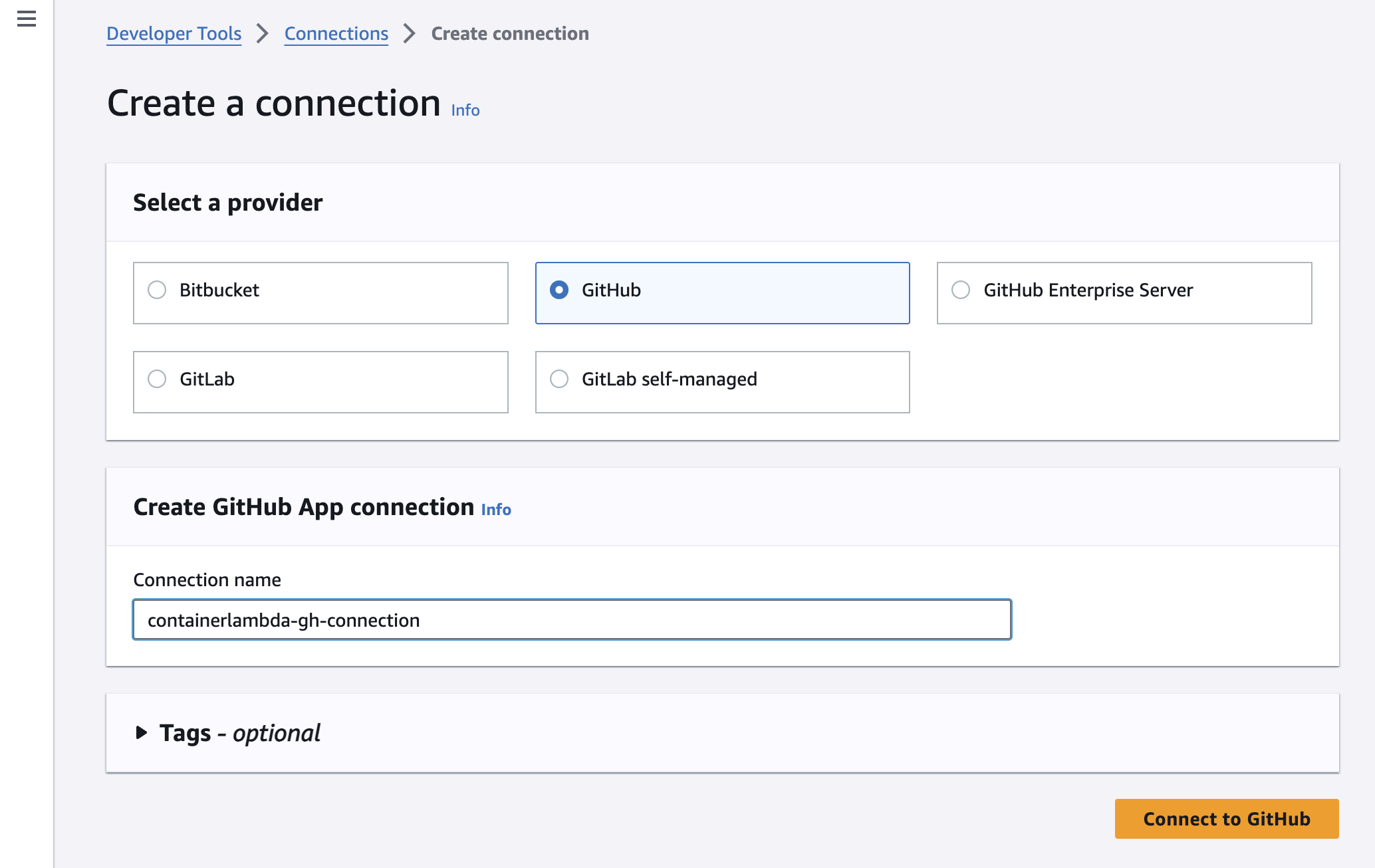The height and width of the screenshot is (868, 1375).
Task: Expand the breadcrumb chevron after Developer Tools
Action: [x=263, y=33]
